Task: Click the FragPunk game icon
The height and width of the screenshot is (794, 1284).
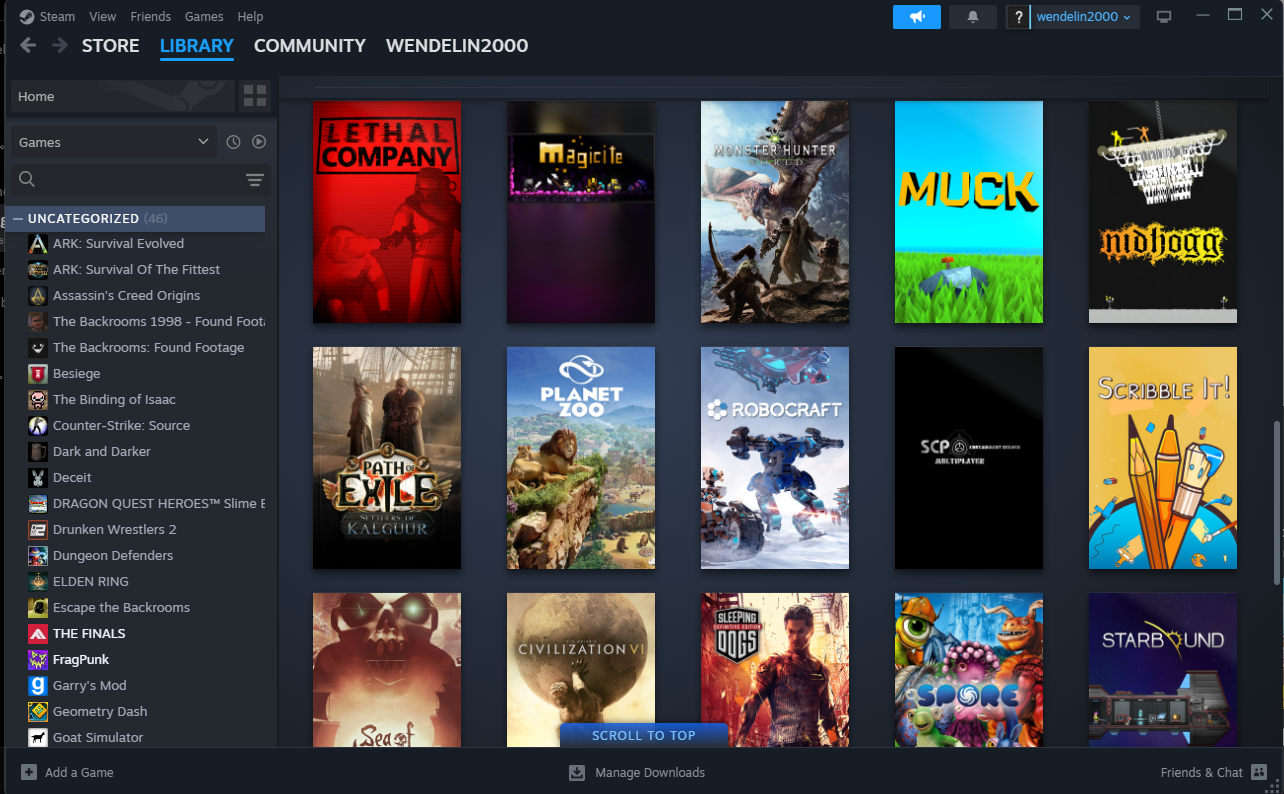Action: [x=38, y=659]
